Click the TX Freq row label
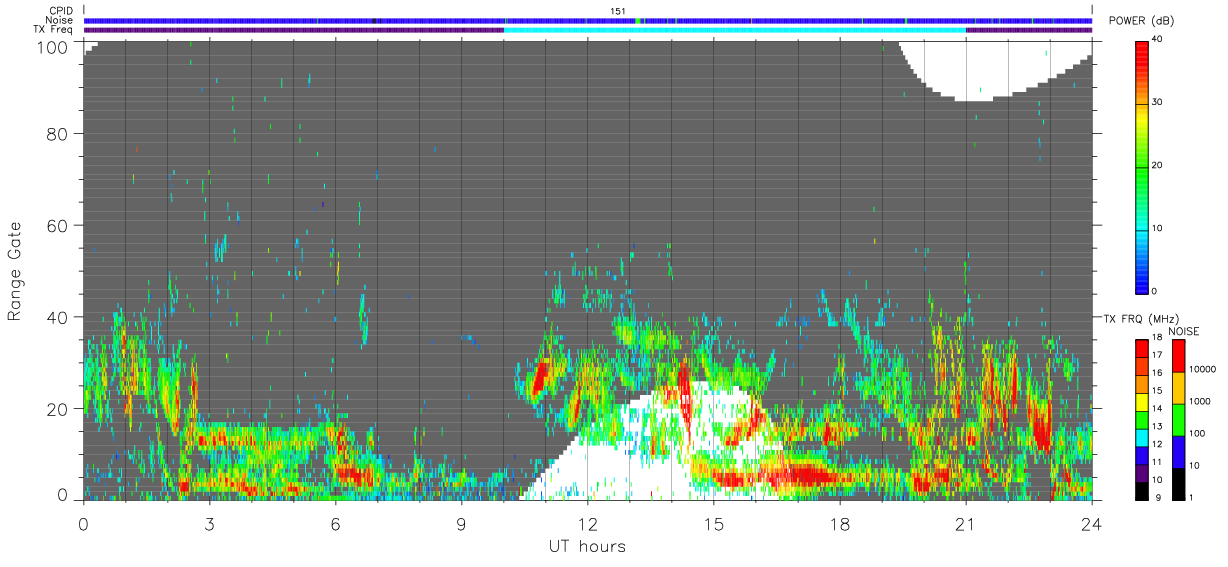 click(55, 29)
